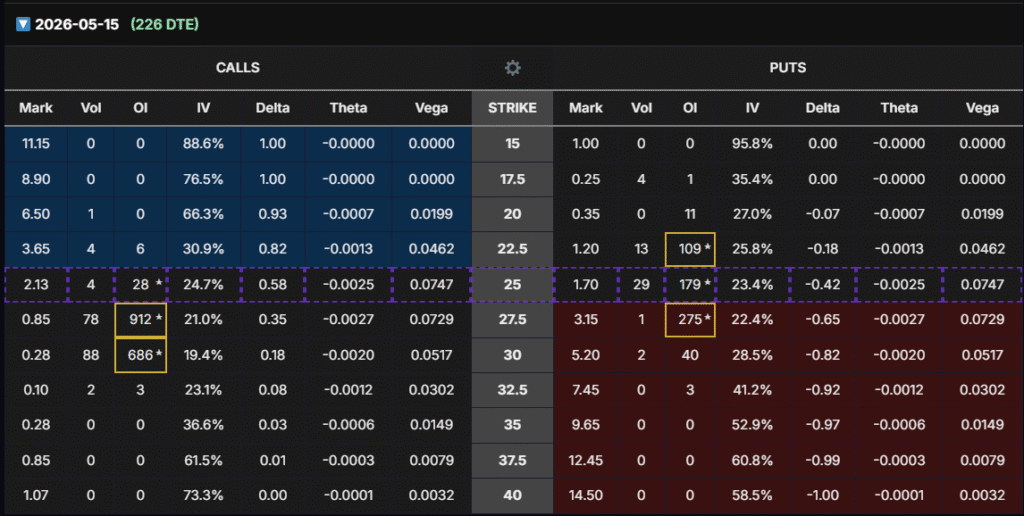Click highlighted 912 call open interest cell
This screenshot has width=1024, height=516.
[x=141, y=319]
